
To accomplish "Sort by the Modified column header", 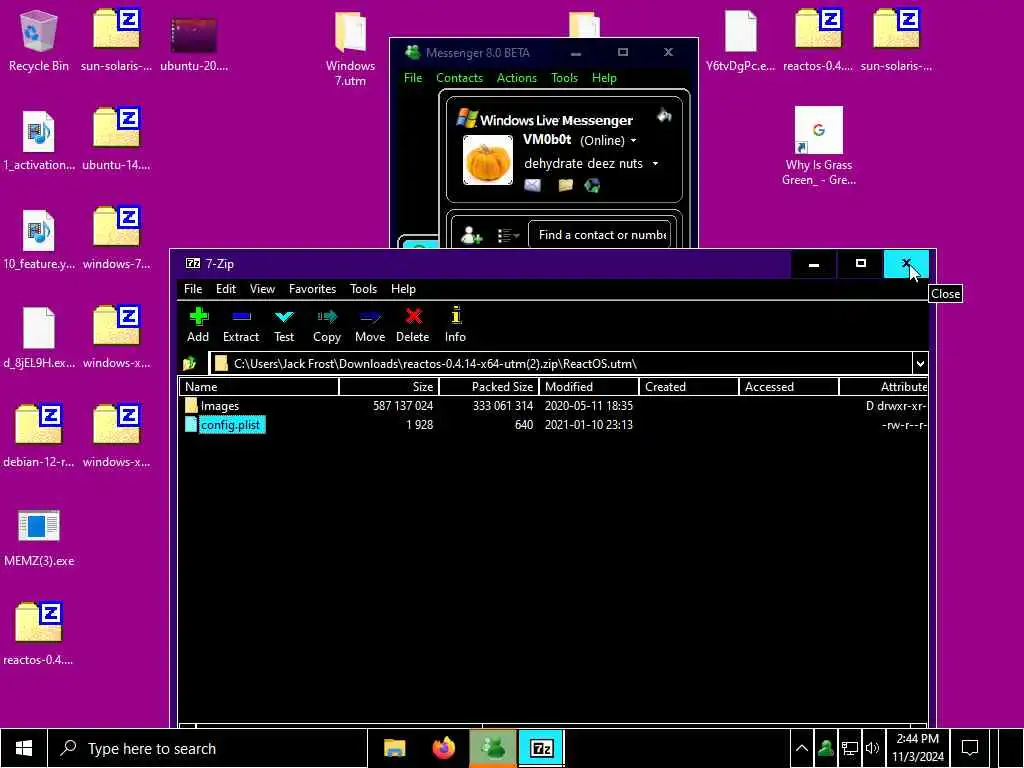I will 589,387.
